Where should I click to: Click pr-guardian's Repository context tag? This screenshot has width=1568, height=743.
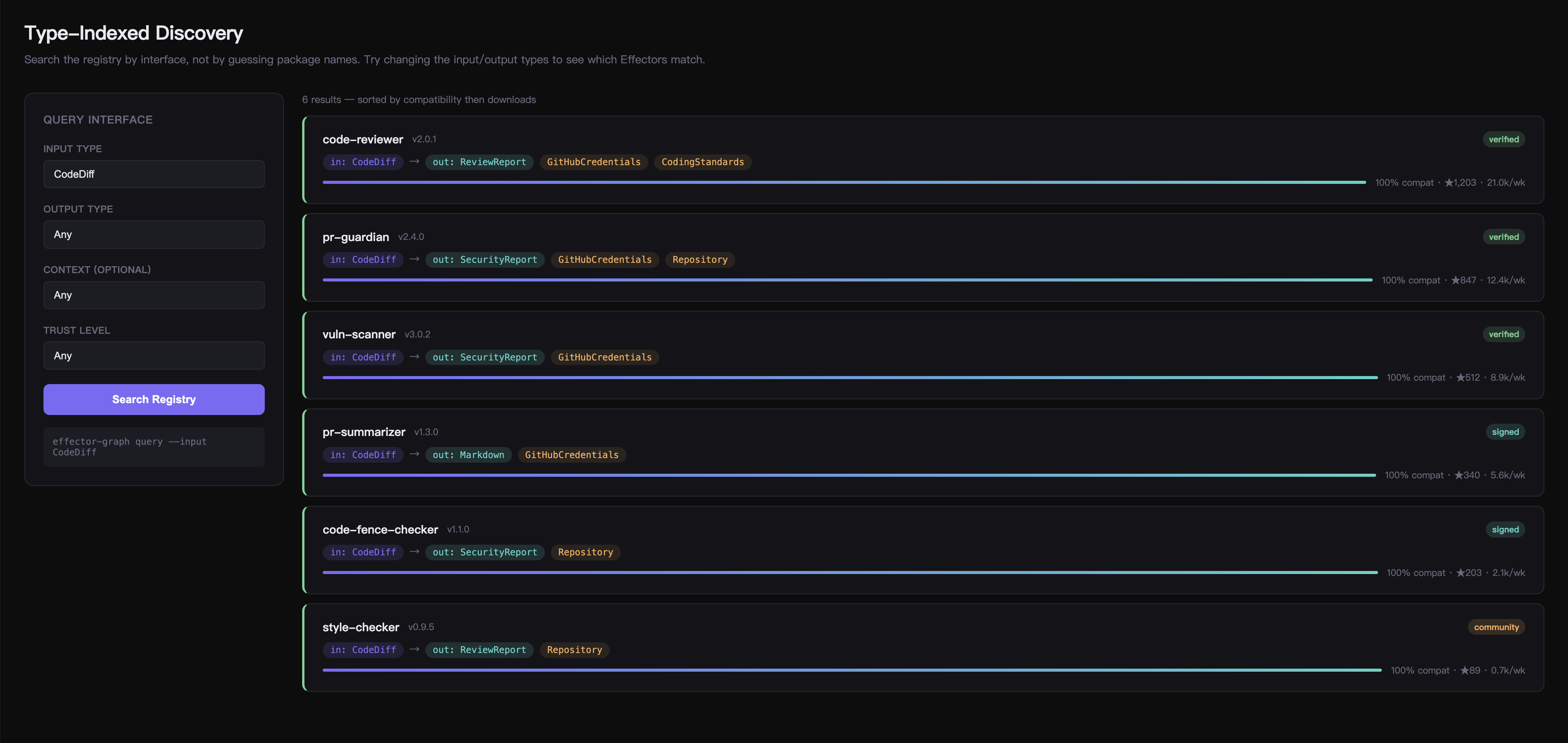coord(699,260)
